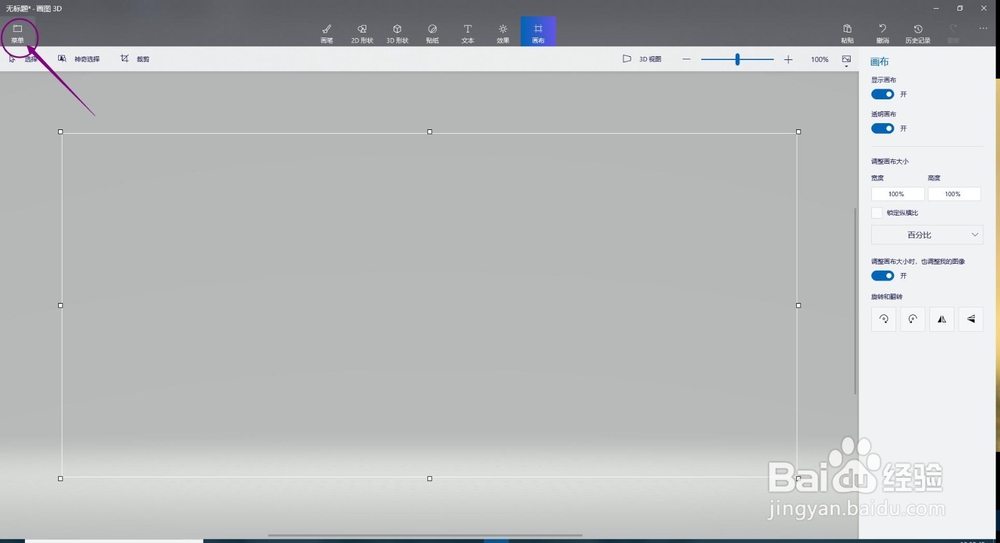Click the top-center canvas resize handle
This screenshot has height=543, width=1000.
(x=429, y=131)
